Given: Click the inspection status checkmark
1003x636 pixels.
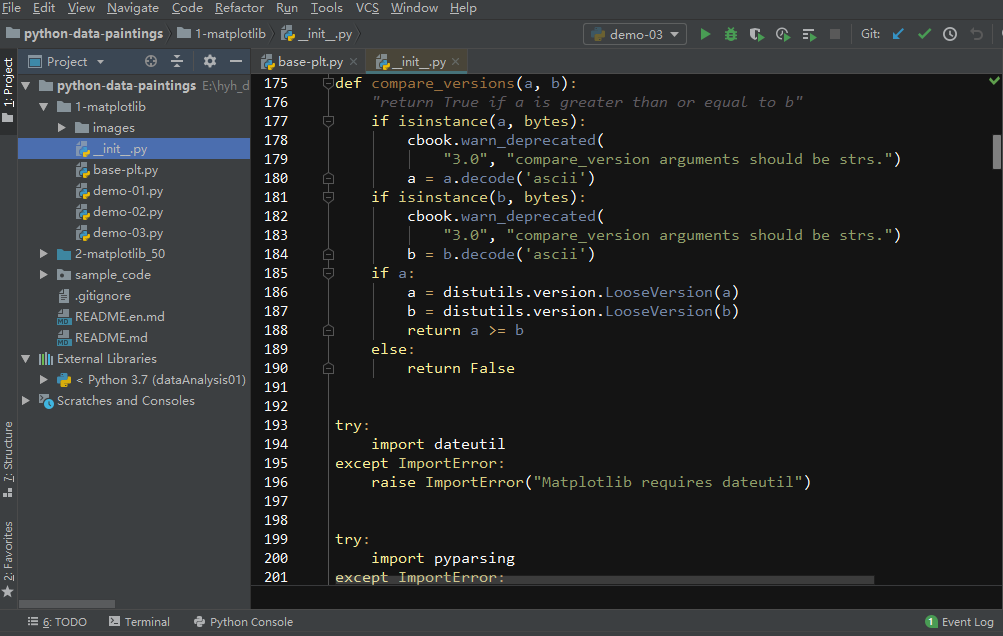Looking at the screenshot, I should pos(994,81).
